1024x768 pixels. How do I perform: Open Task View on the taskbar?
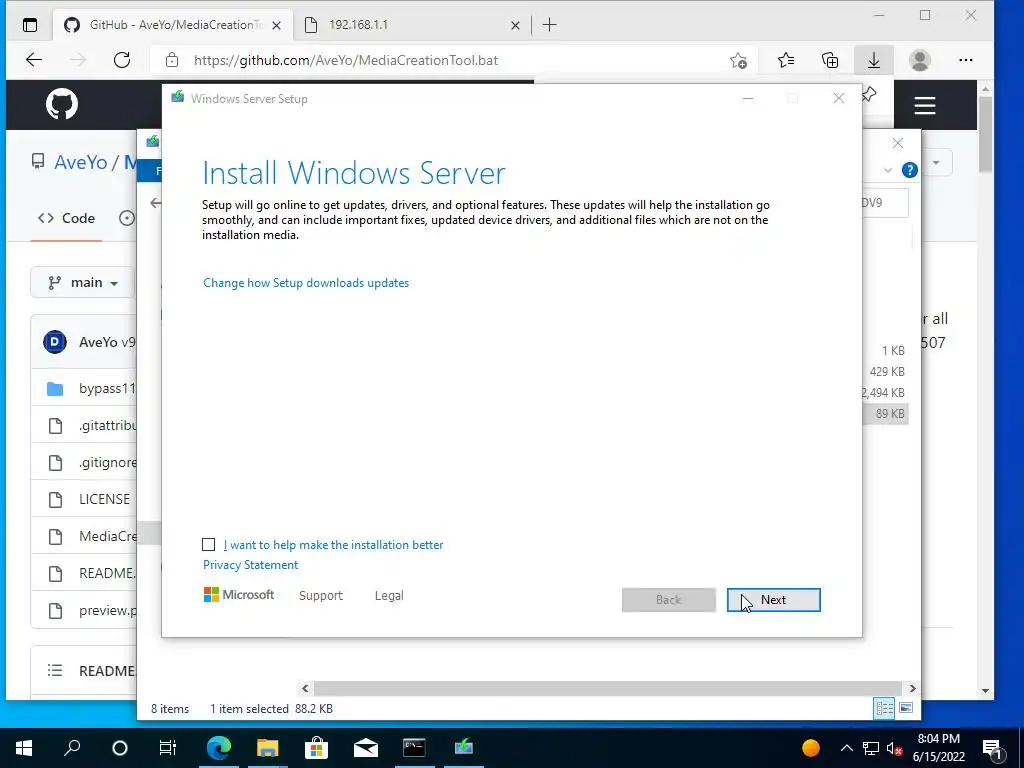click(168, 748)
